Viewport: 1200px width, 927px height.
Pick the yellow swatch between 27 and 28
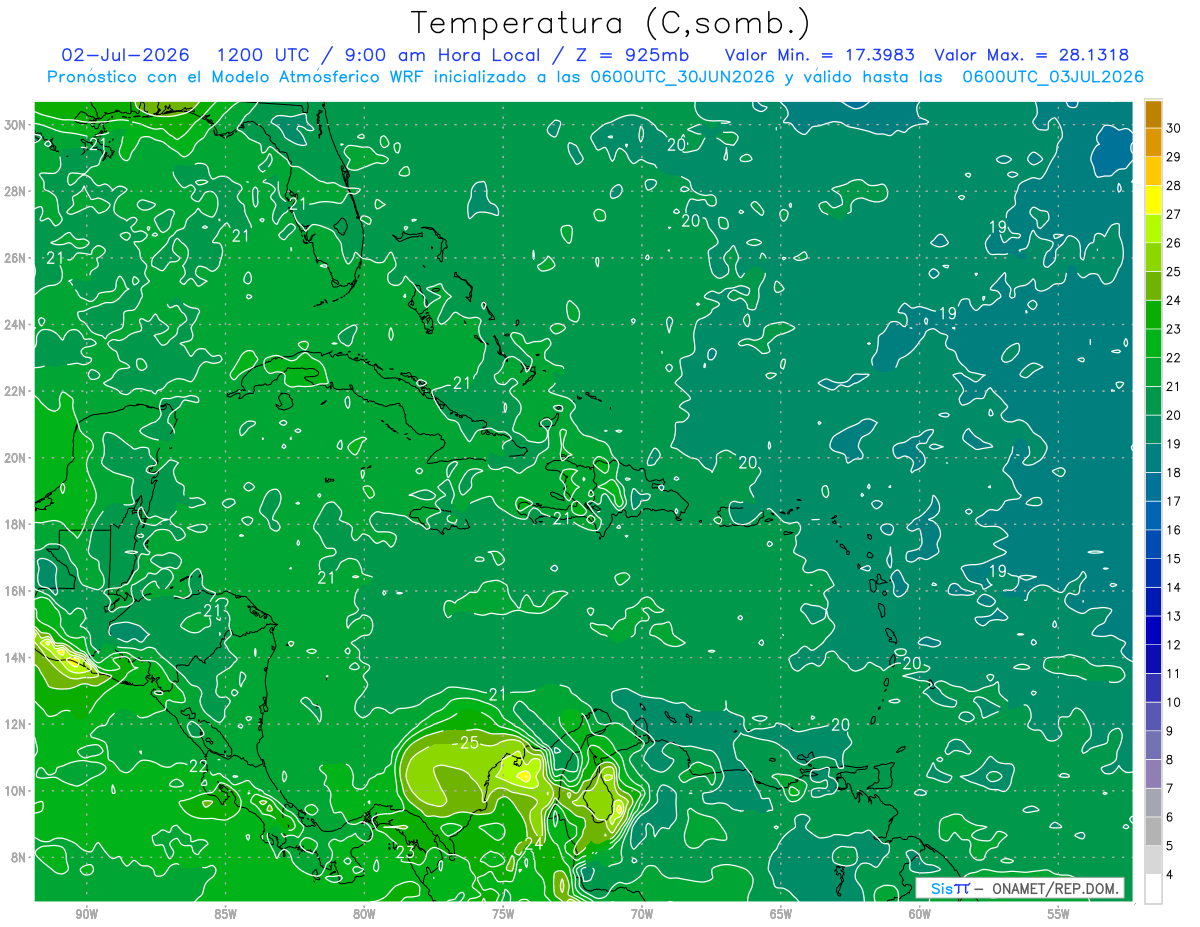pos(1153,200)
